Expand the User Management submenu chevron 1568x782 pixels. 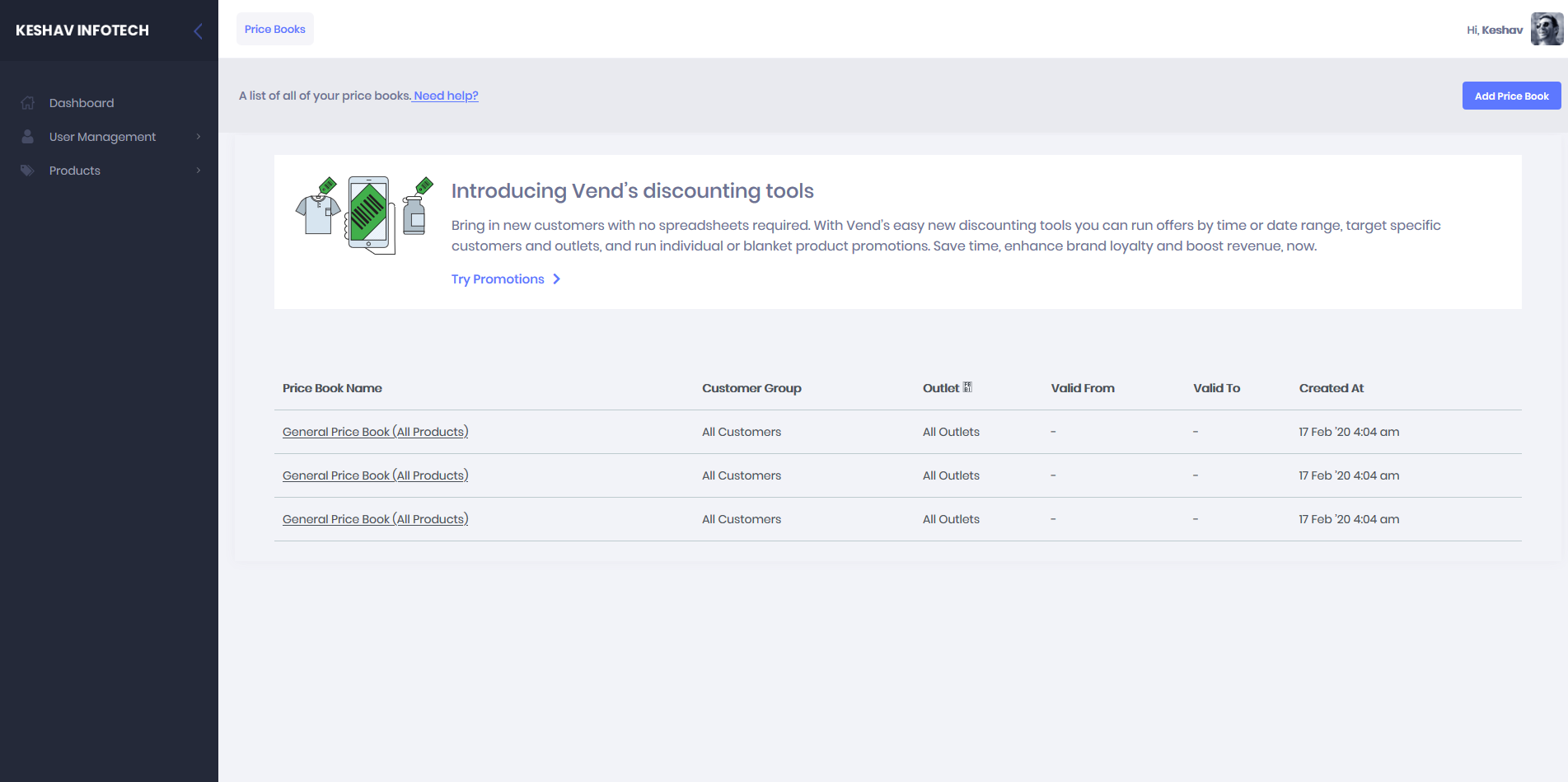(x=199, y=137)
